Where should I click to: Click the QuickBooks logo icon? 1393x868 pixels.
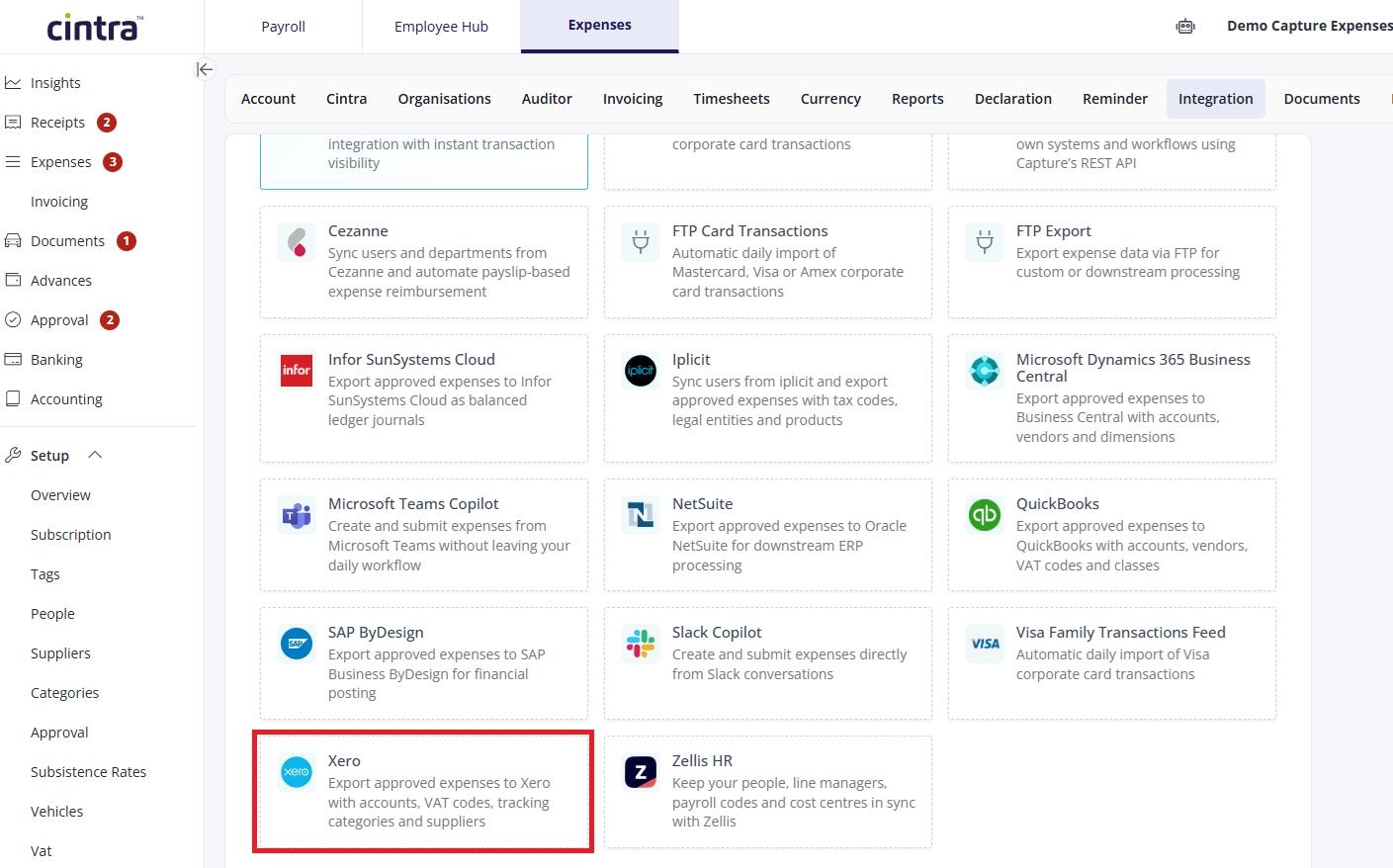[x=985, y=515]
